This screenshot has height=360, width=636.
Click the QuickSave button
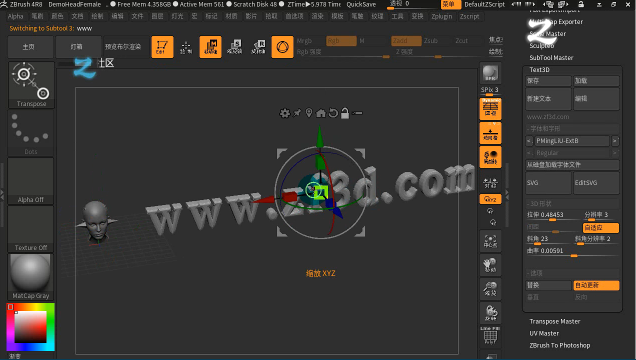pos(361,4)
